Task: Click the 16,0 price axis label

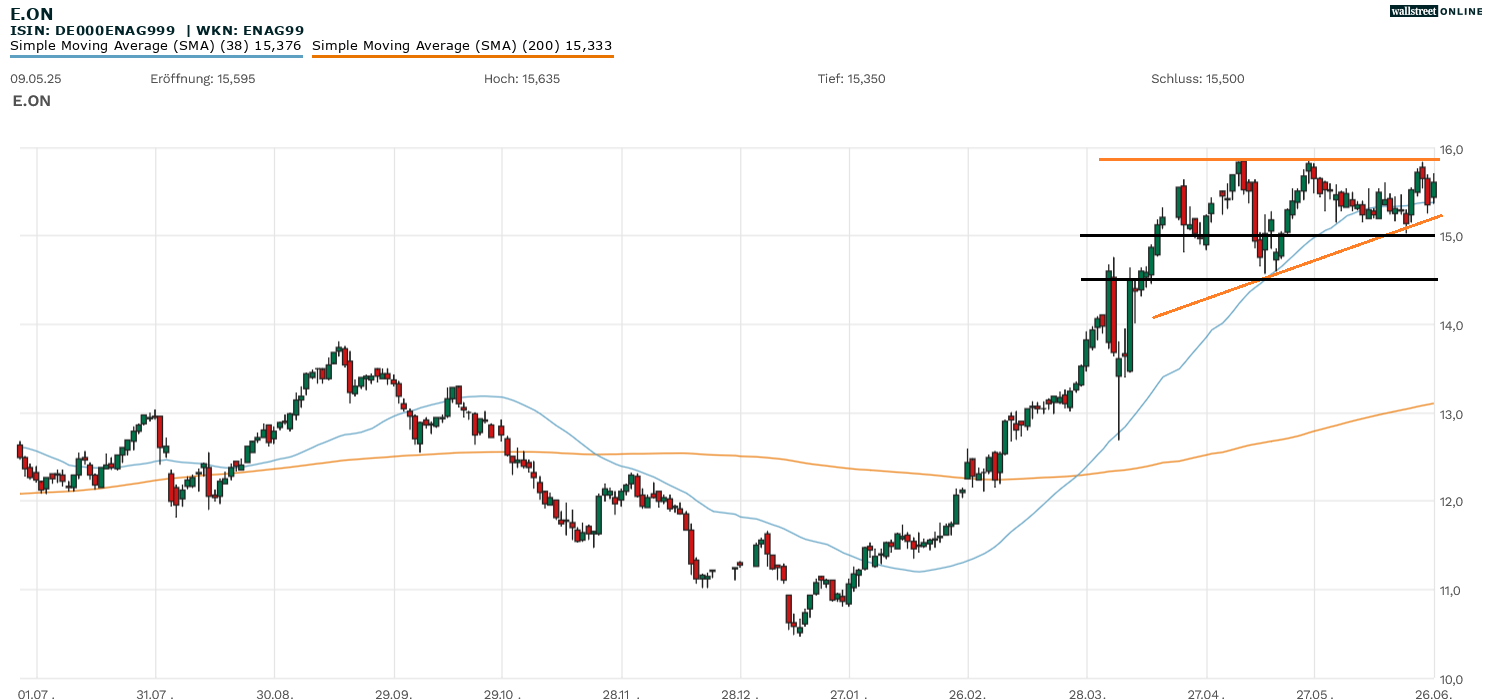Action: coord(1451,150)
